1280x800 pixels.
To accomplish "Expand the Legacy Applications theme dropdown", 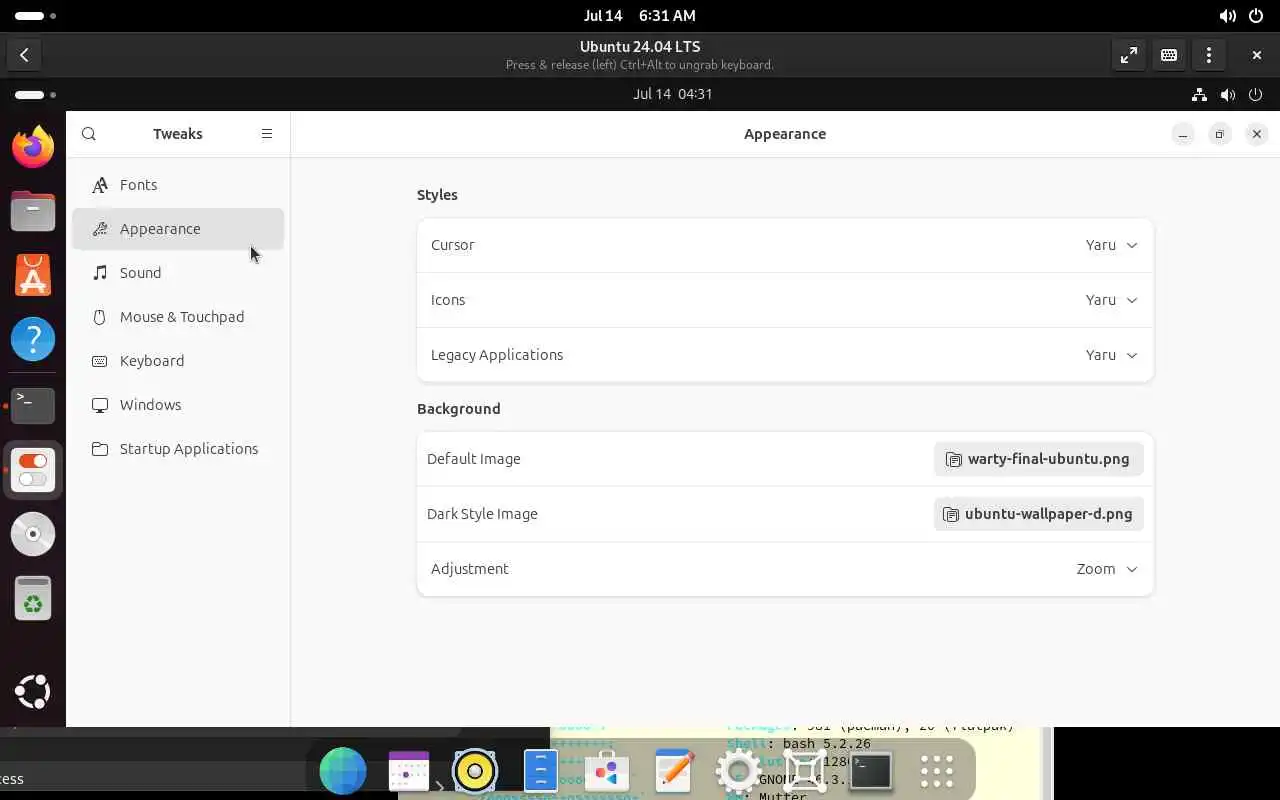I will [x=785, y=355].
